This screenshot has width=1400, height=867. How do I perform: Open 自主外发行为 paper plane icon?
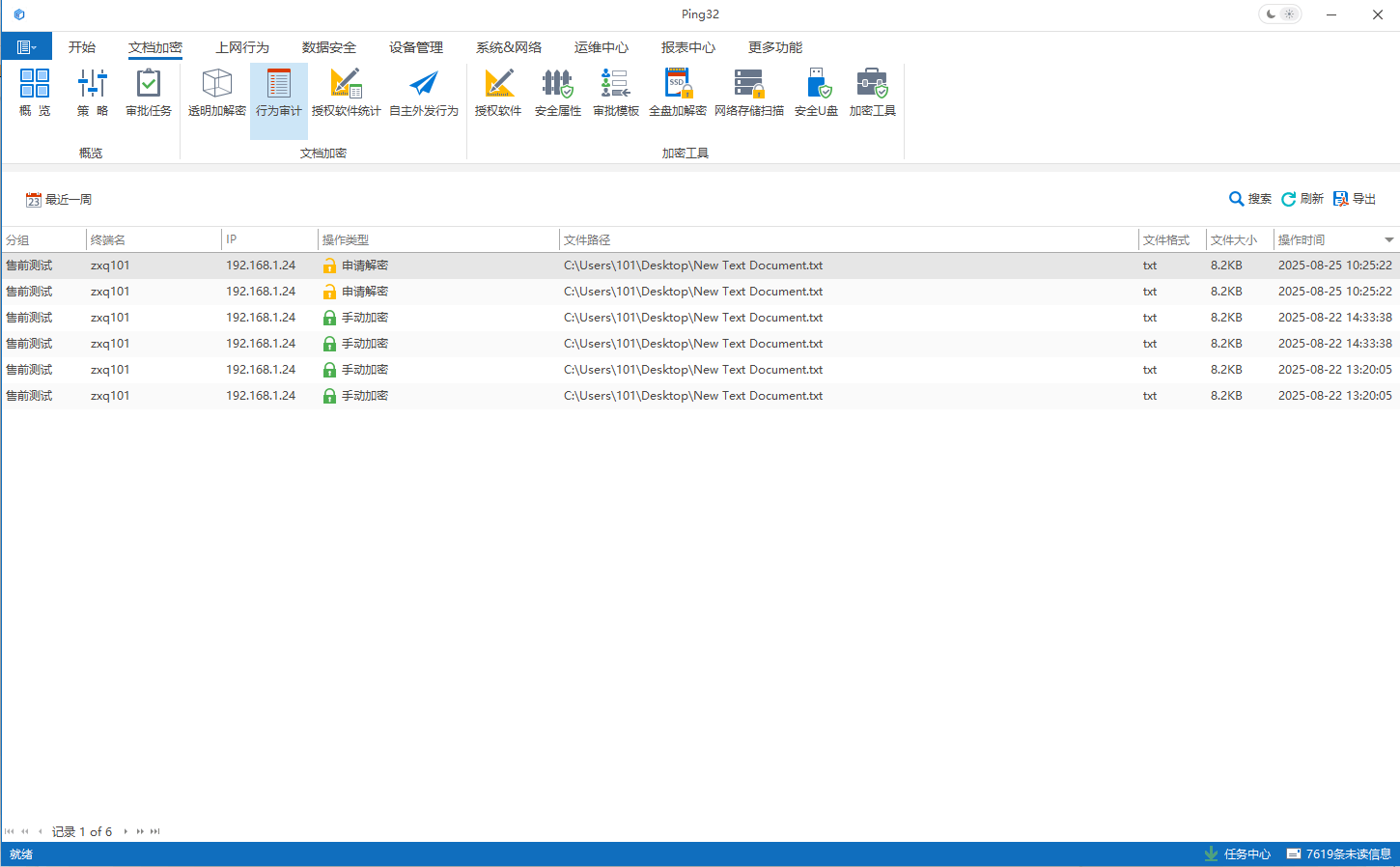(424, 93)
